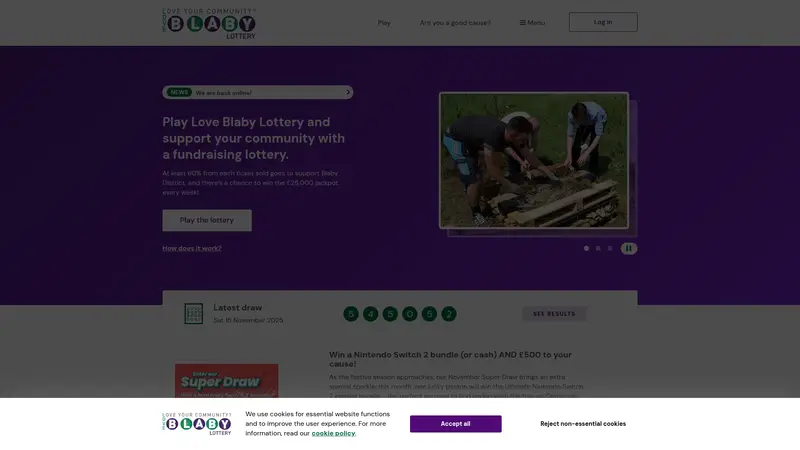
Task: Click the 'Play Love Blaby Lottery' hero heading
Action: (254, 138)
